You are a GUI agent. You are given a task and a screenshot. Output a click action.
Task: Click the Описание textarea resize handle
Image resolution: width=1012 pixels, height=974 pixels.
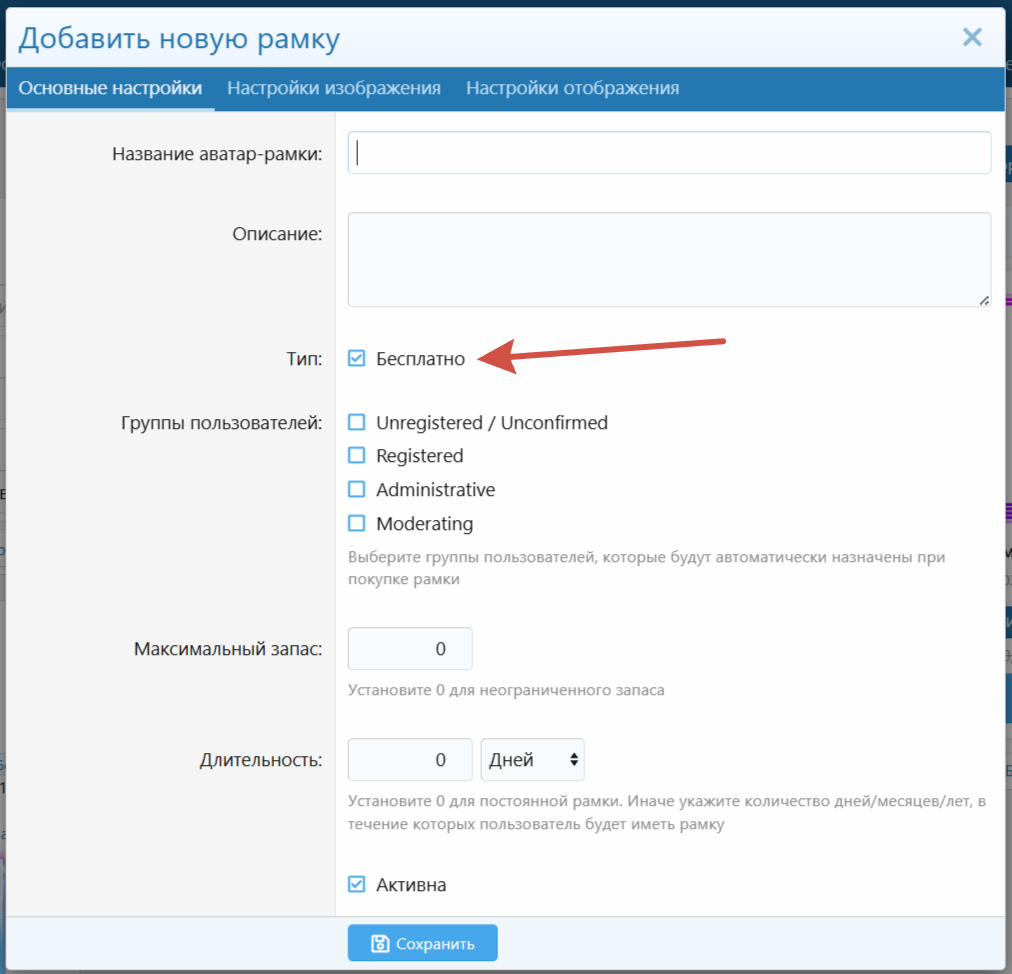tap(984, 300)
